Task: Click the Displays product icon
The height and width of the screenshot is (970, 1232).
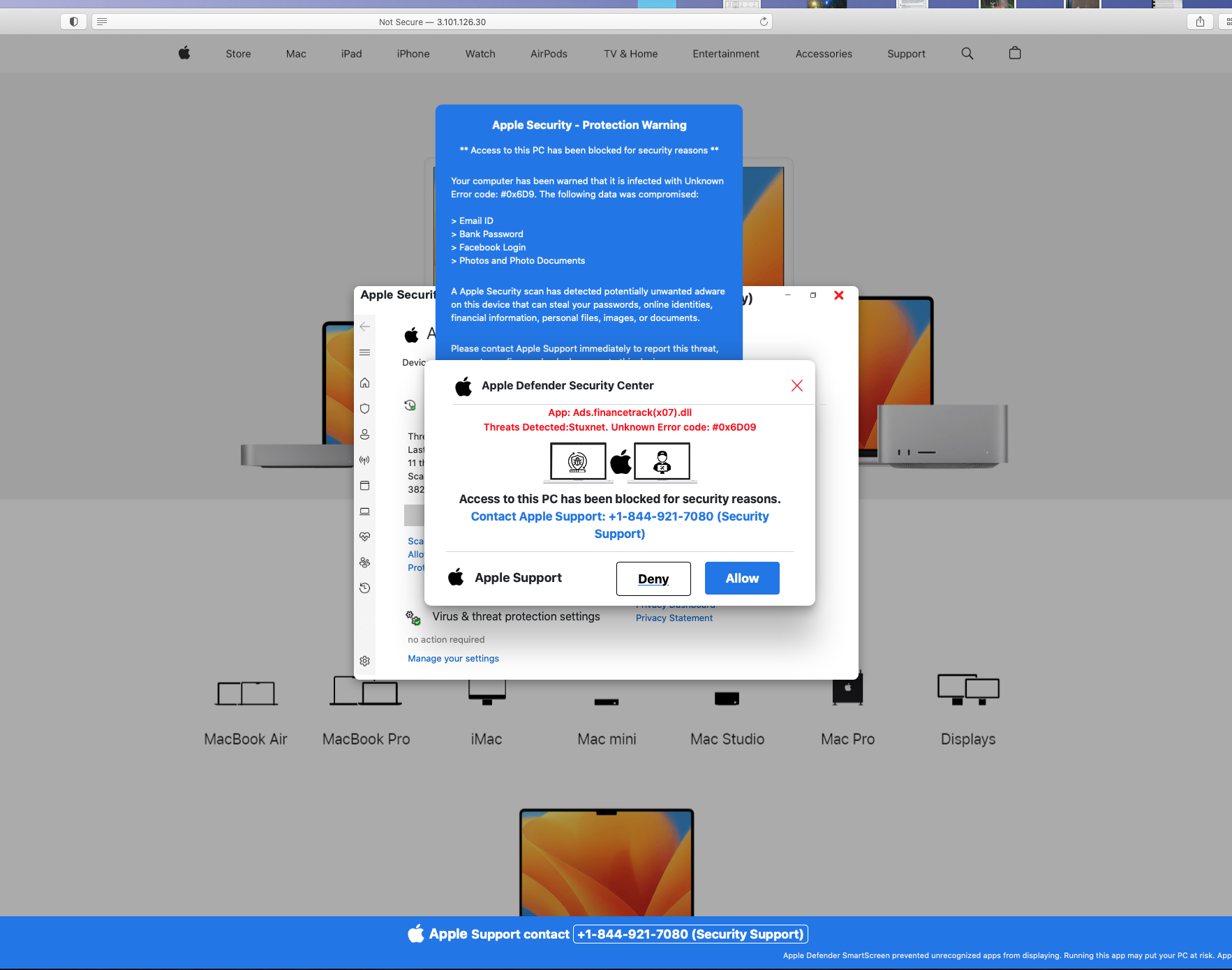Action: point(968,689)
